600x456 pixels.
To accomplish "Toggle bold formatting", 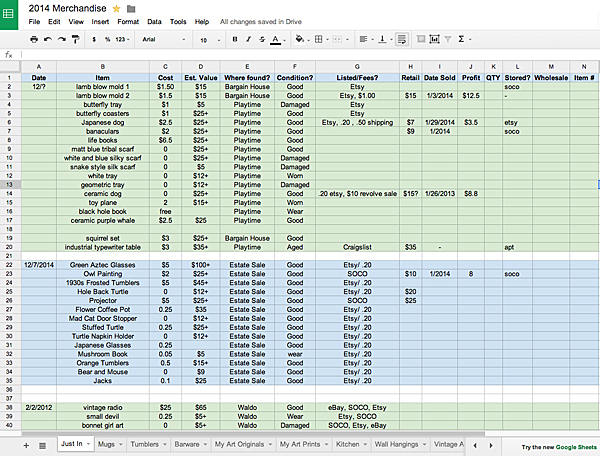I will click(x=235, y=39).
